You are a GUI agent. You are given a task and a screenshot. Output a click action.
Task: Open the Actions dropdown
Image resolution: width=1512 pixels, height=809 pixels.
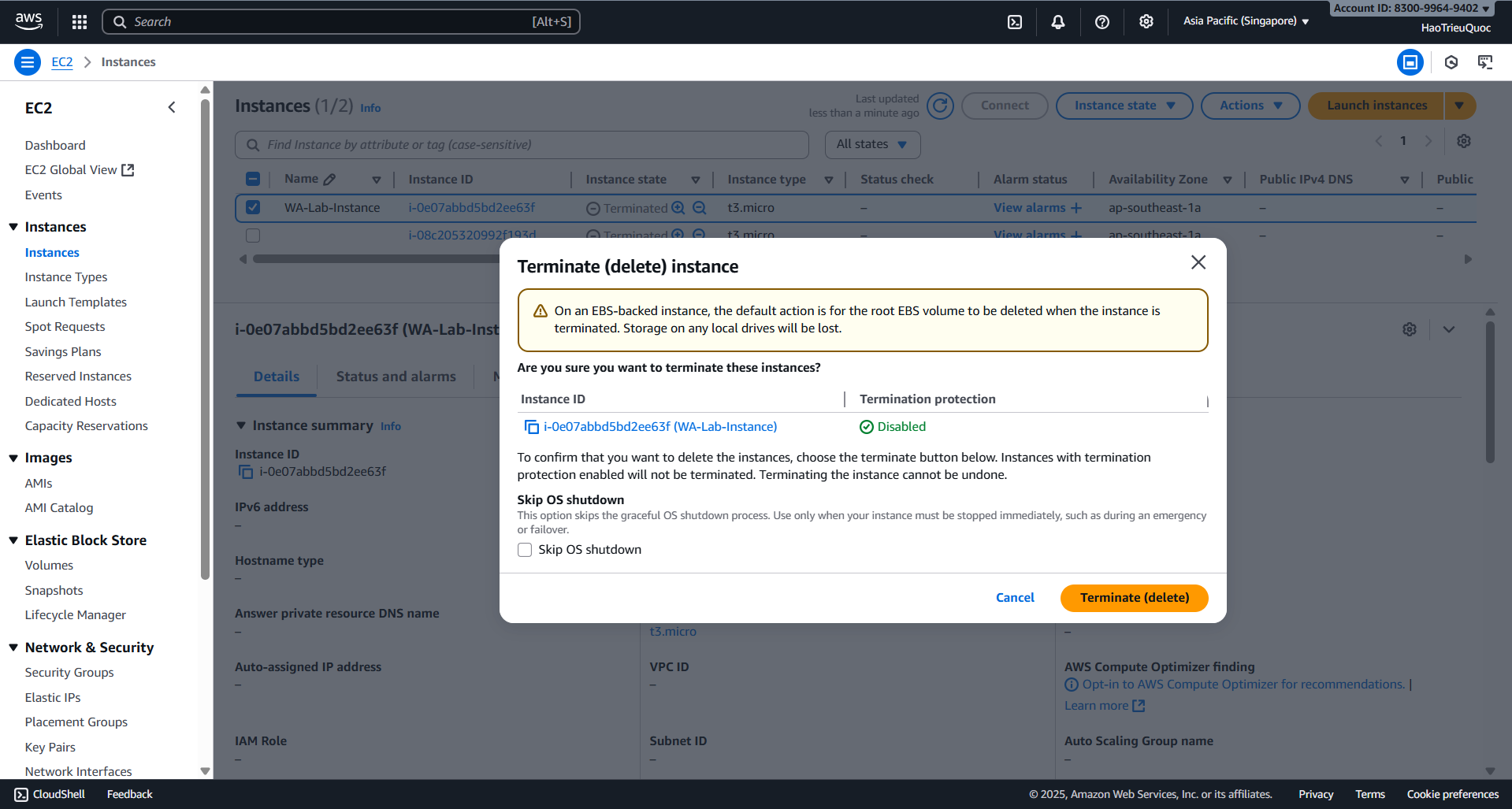click(1250, 105)
